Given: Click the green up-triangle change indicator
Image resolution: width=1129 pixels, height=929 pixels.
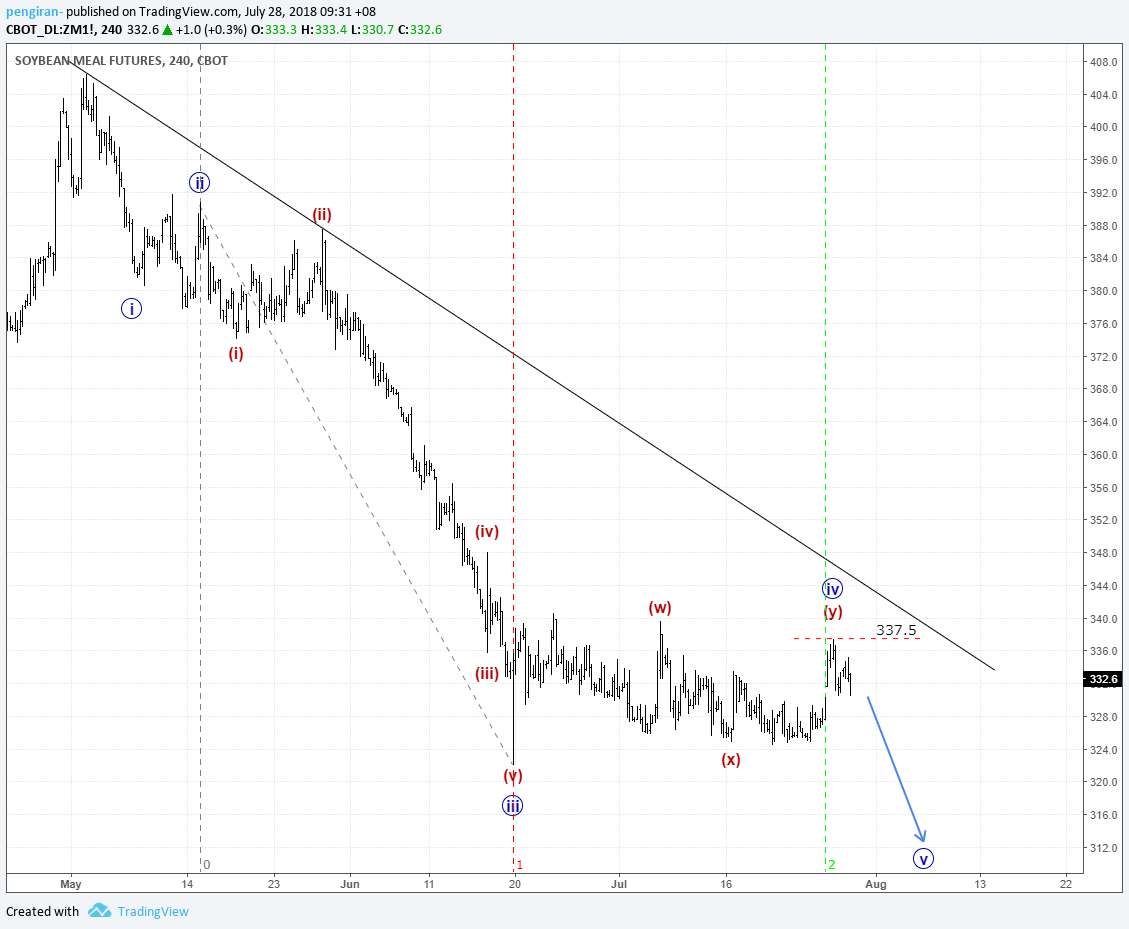Looking at the screenshot, I should (x=167, y=30).
